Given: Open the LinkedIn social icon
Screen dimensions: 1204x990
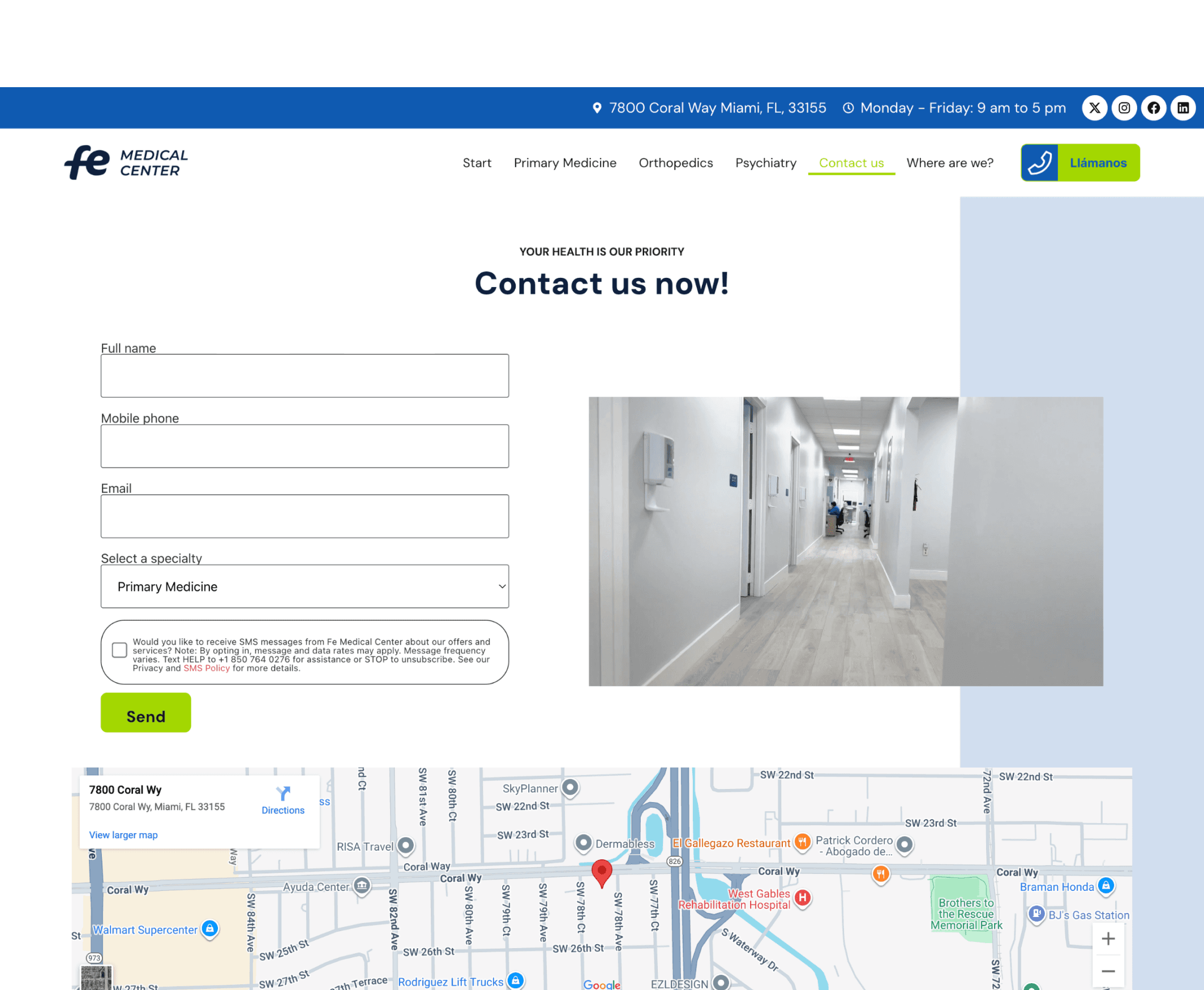Looking at the screenshot, I should pyautogui.click(x=1183, y=108).
